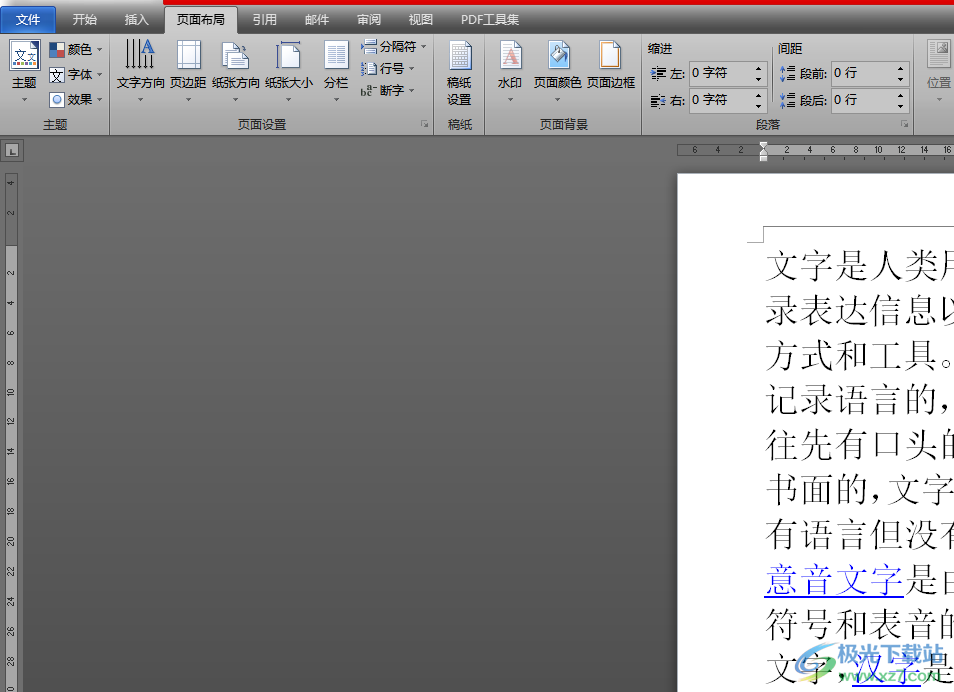Click the 段后 spacing after icon
The image size is (954, 692).
click(x=788, y=100)
